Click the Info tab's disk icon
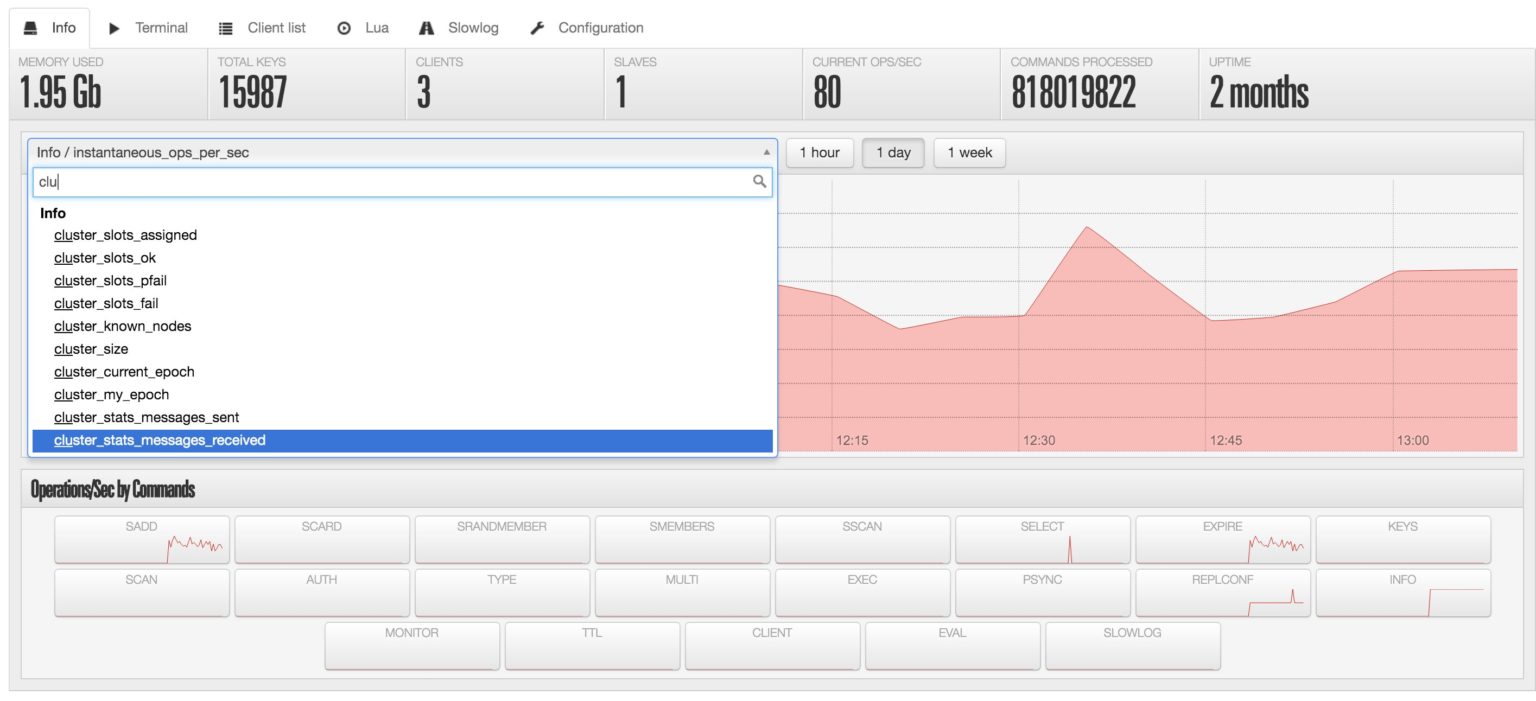1536x701 pixels. tap(30, 27)
